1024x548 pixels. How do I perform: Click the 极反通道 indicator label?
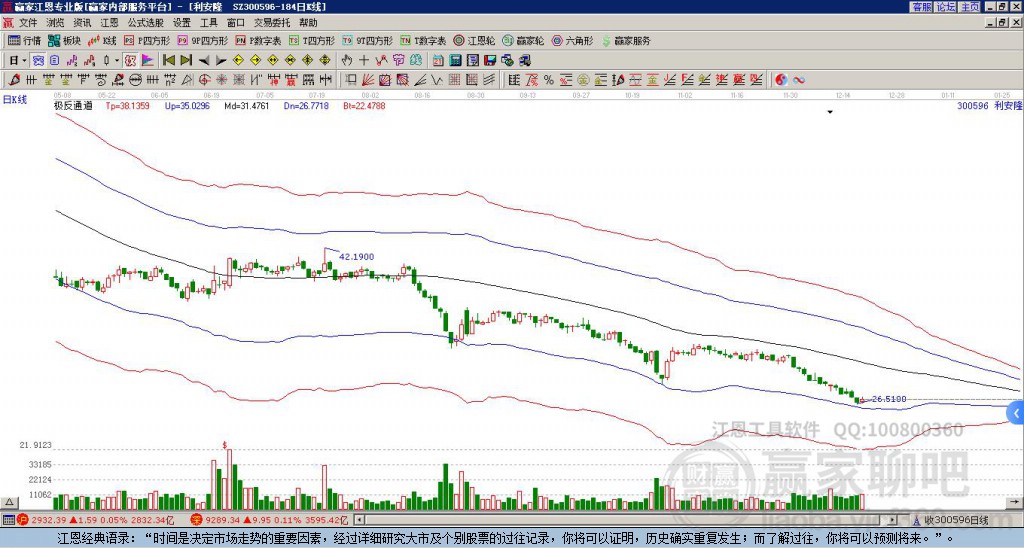pyautogui.click(x=73, y=105)
